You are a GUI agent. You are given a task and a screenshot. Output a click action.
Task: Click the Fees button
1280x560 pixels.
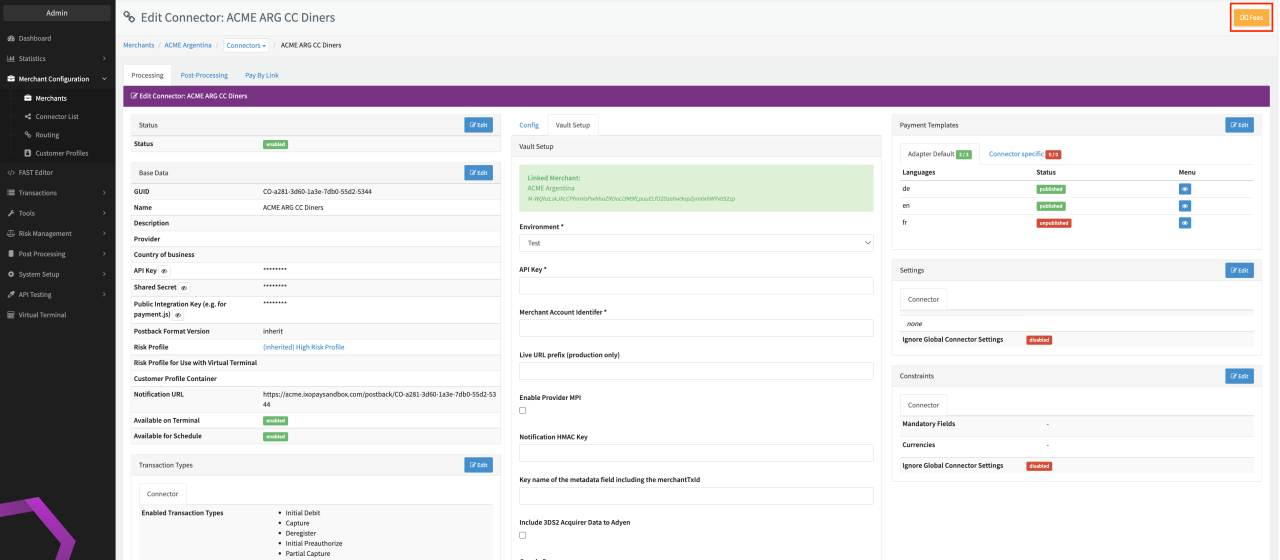click(1251, 17)
